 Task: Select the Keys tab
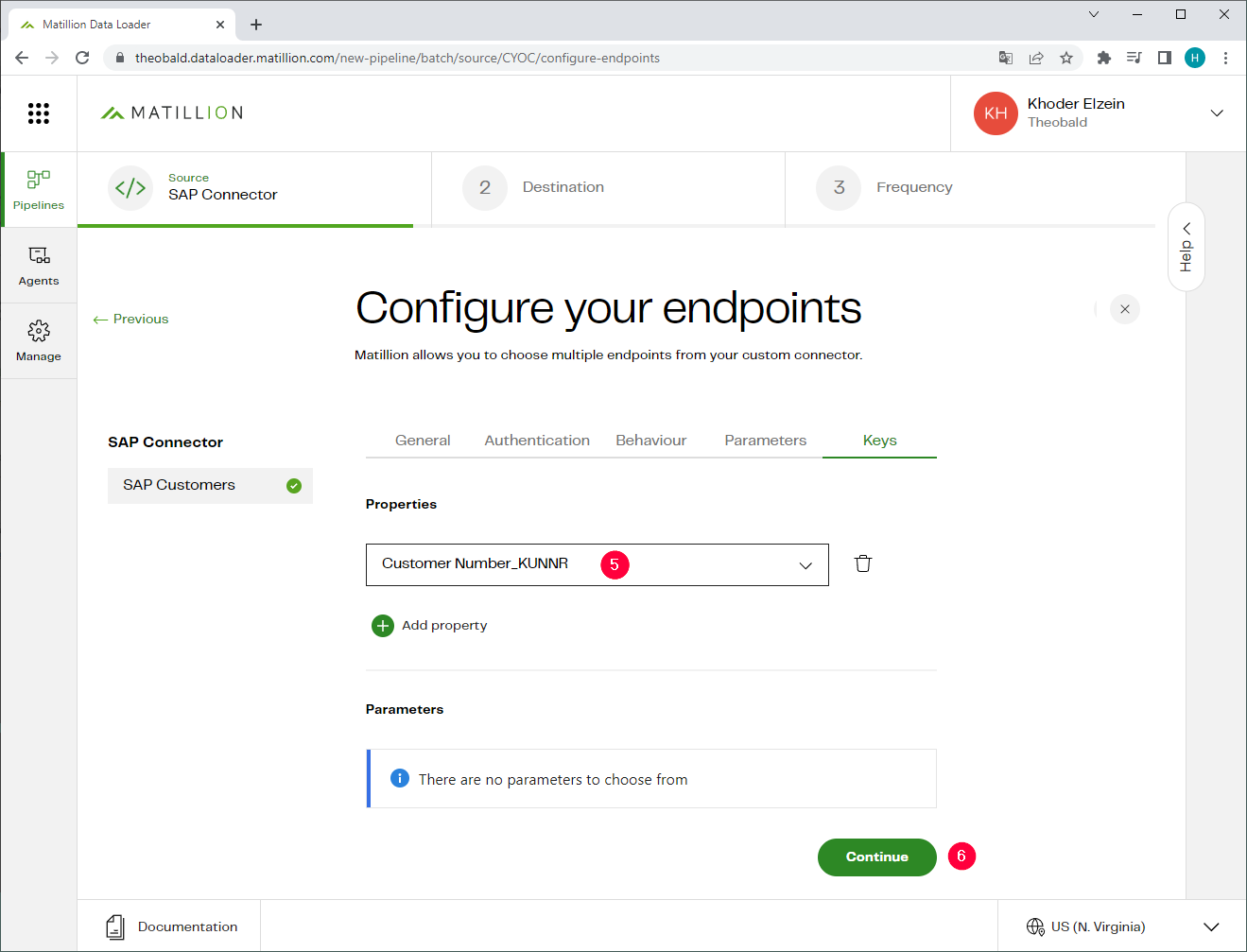coord(879,441)
